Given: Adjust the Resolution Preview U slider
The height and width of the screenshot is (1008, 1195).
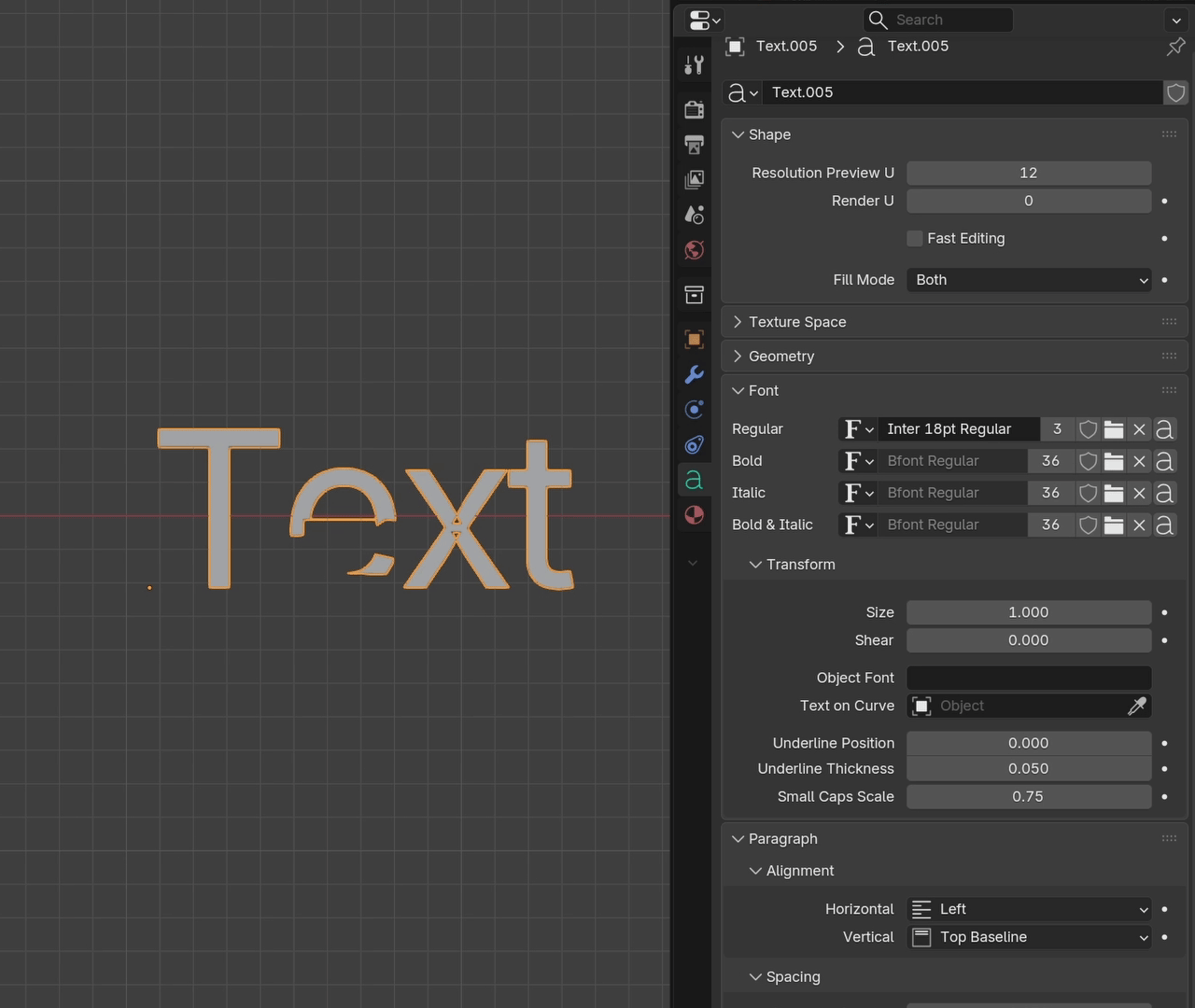Looking at the screenshot, I should [1029, 173].
